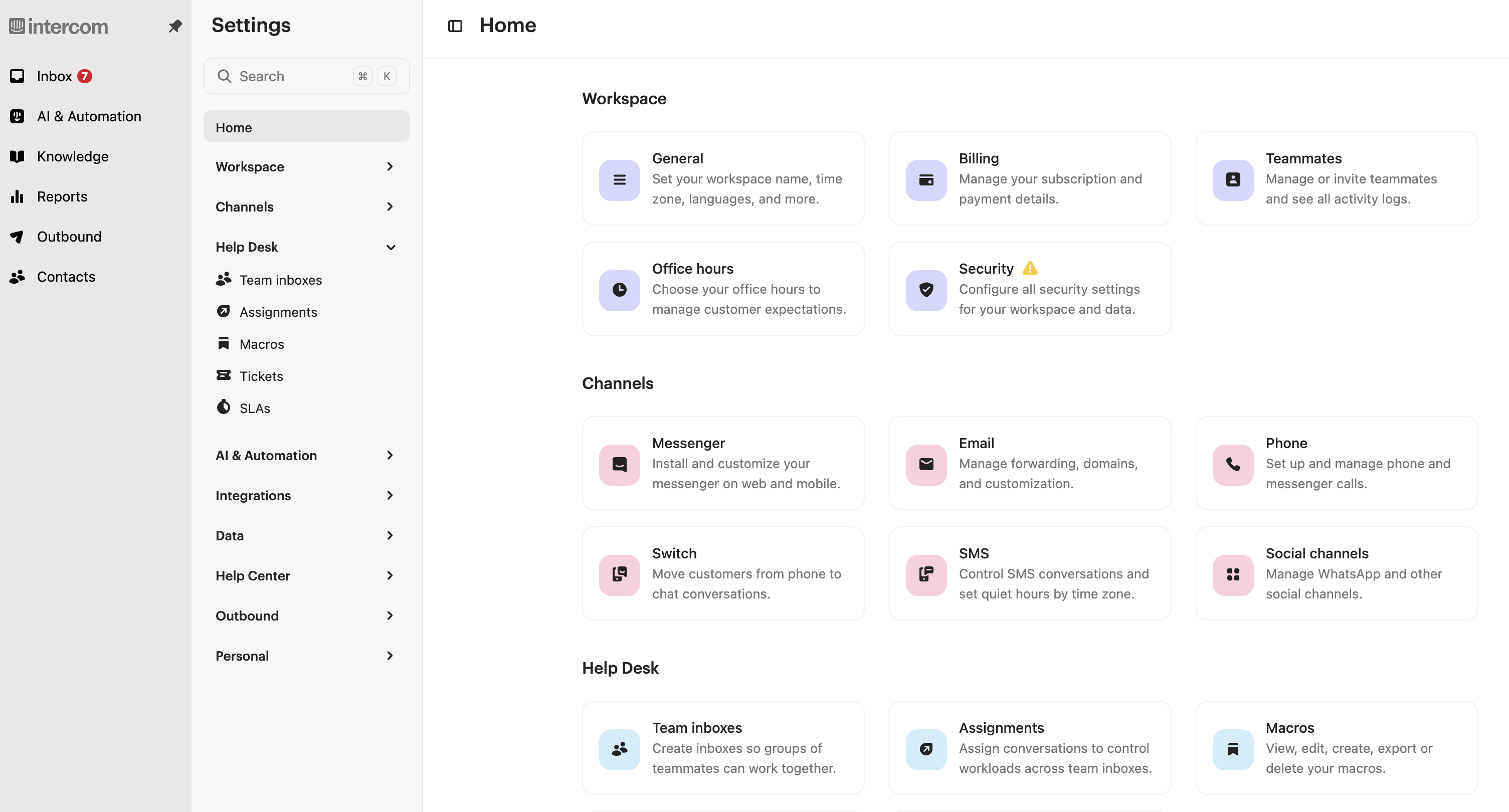Click the pin sidebar icon

[x=174, y=26]
